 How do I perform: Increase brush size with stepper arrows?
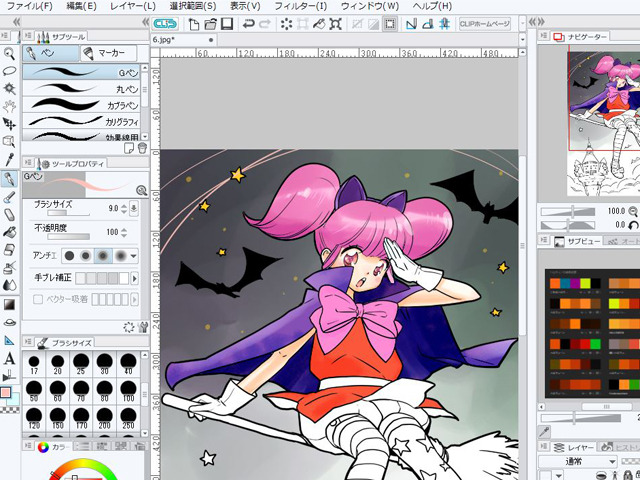(124, 206)
